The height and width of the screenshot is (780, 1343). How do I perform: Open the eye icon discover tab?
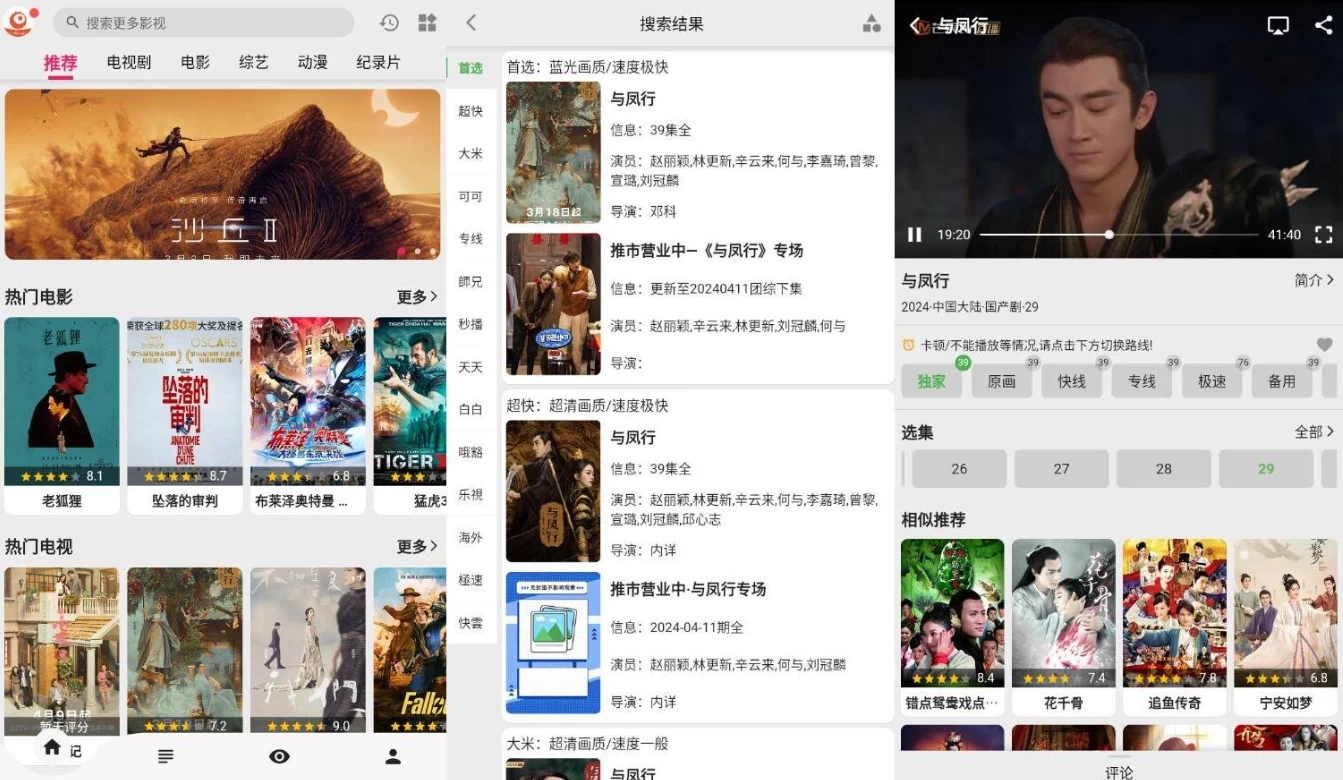click(x=280, y=757)
